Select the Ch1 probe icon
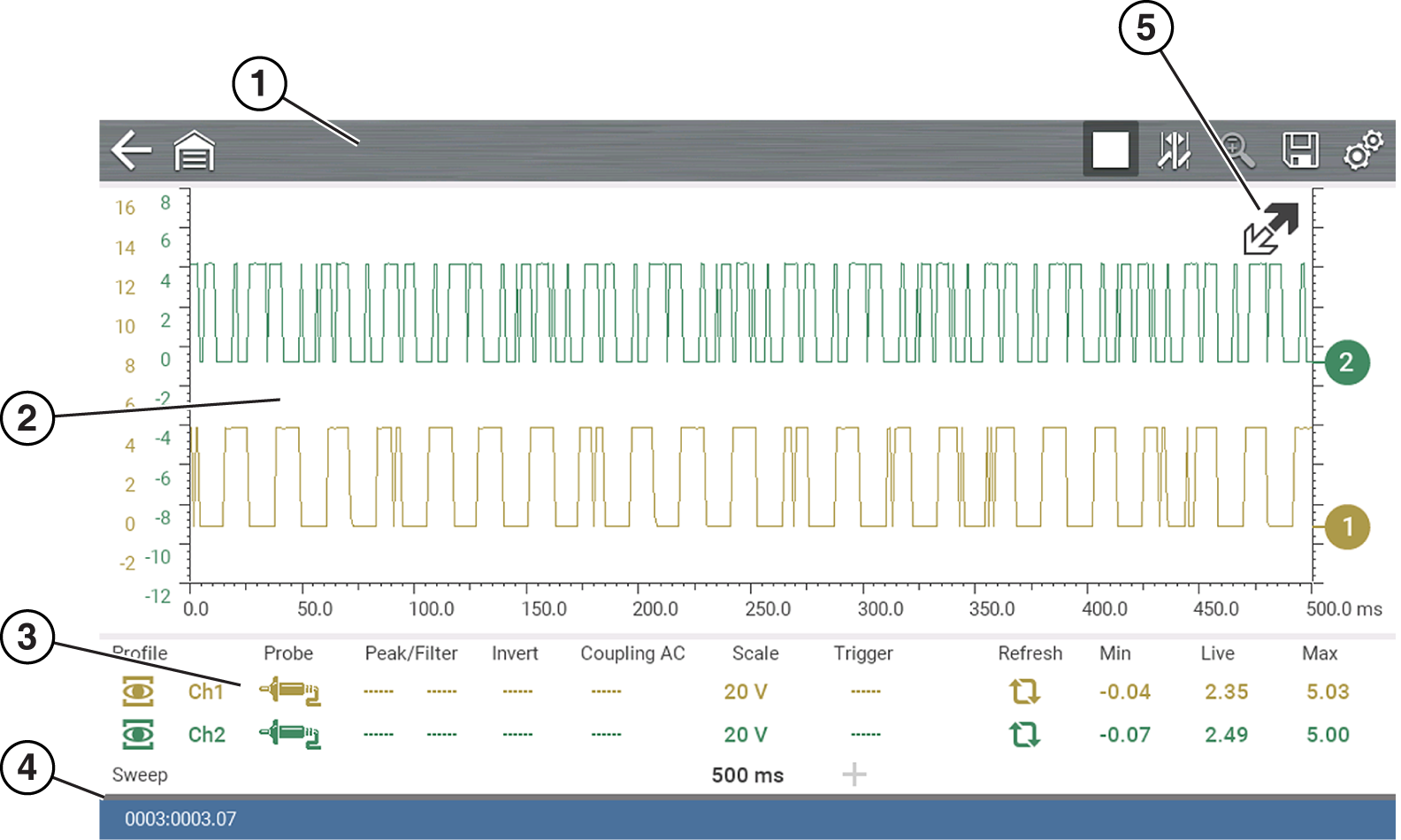Viewport: 1401px width, 840px height. click(x=289, y=691)
